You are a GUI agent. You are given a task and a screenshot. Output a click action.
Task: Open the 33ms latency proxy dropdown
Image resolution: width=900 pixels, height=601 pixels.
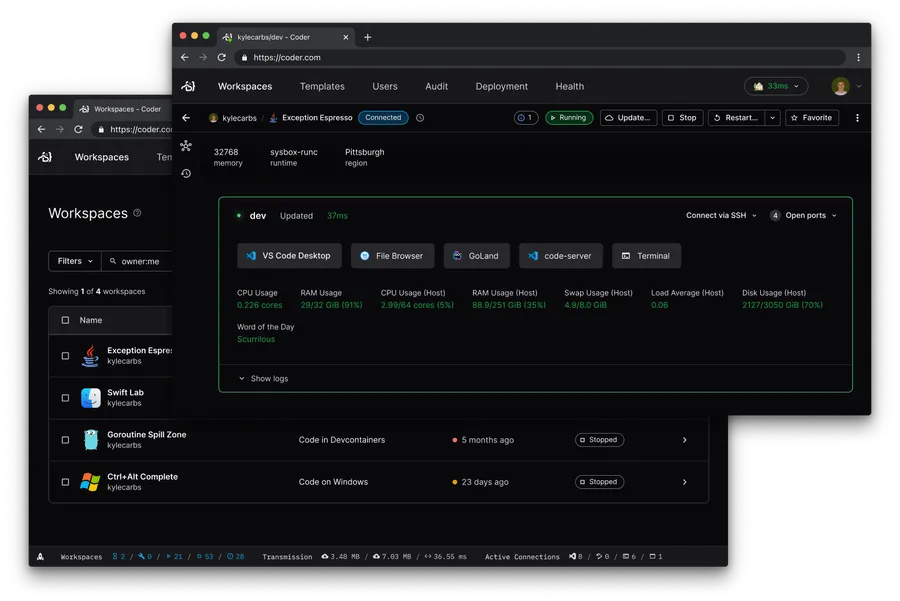click(x=776, y=86)
